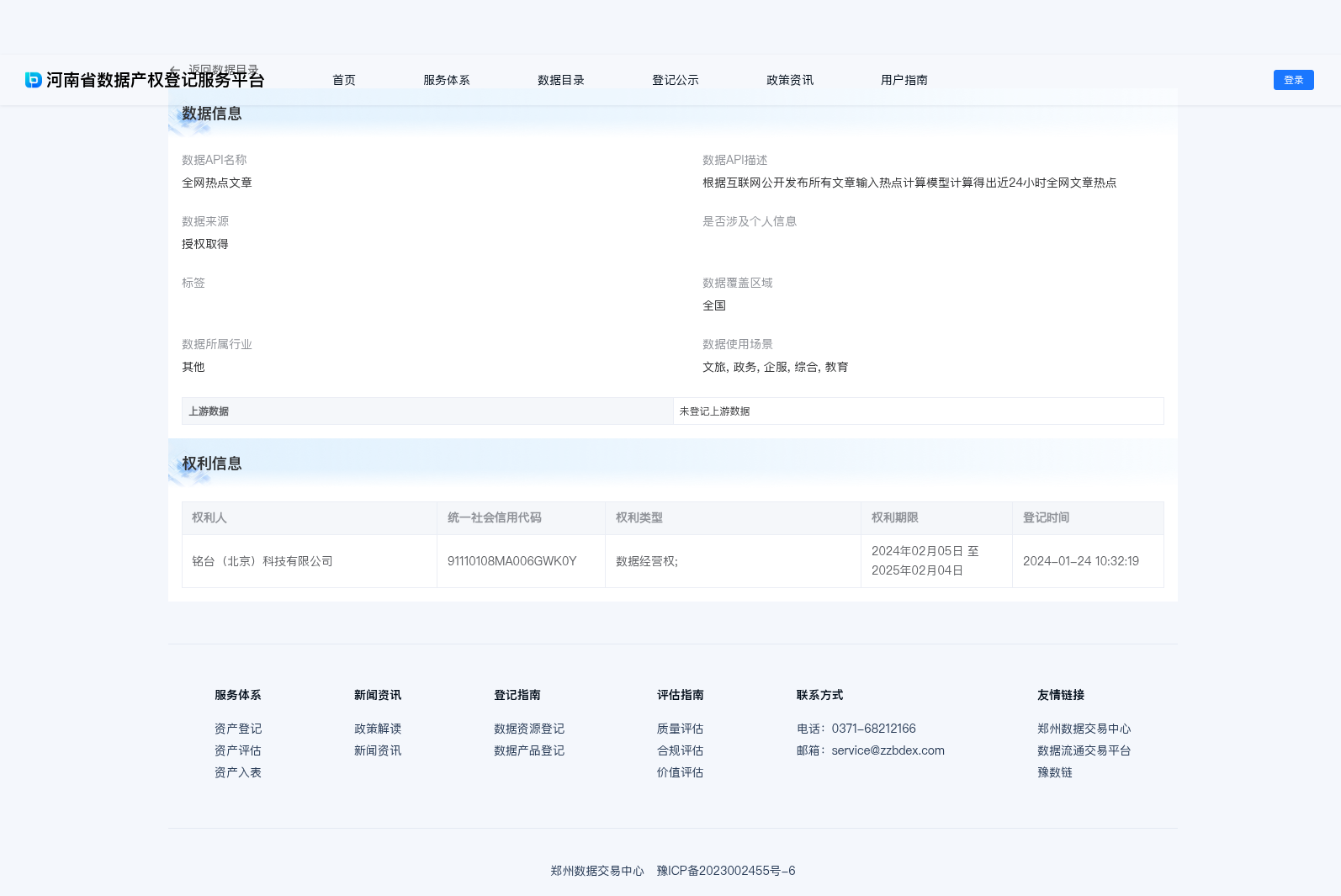Open 郑州数据交易中心 friendly link
Screen dimensions: 1341x896
[x=1084, y=729]
